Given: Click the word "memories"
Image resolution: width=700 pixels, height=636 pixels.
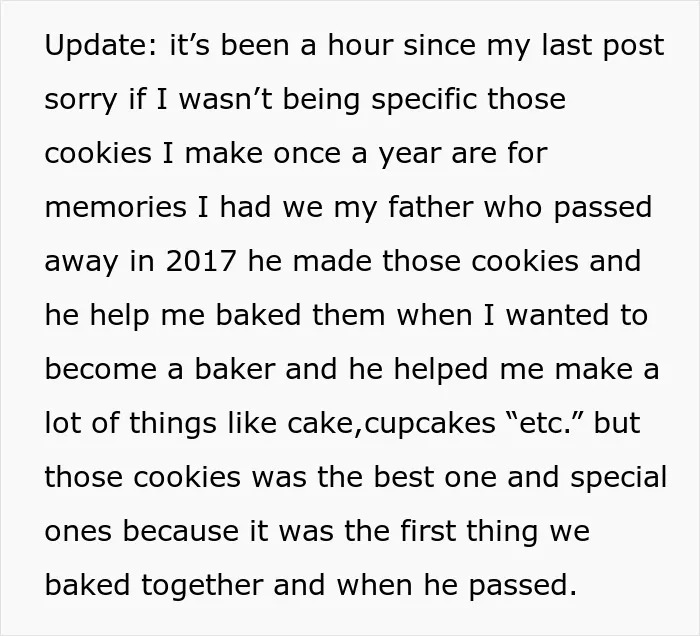Looking at the screenshot, I should pyautogui.click(x=116, y=207).
